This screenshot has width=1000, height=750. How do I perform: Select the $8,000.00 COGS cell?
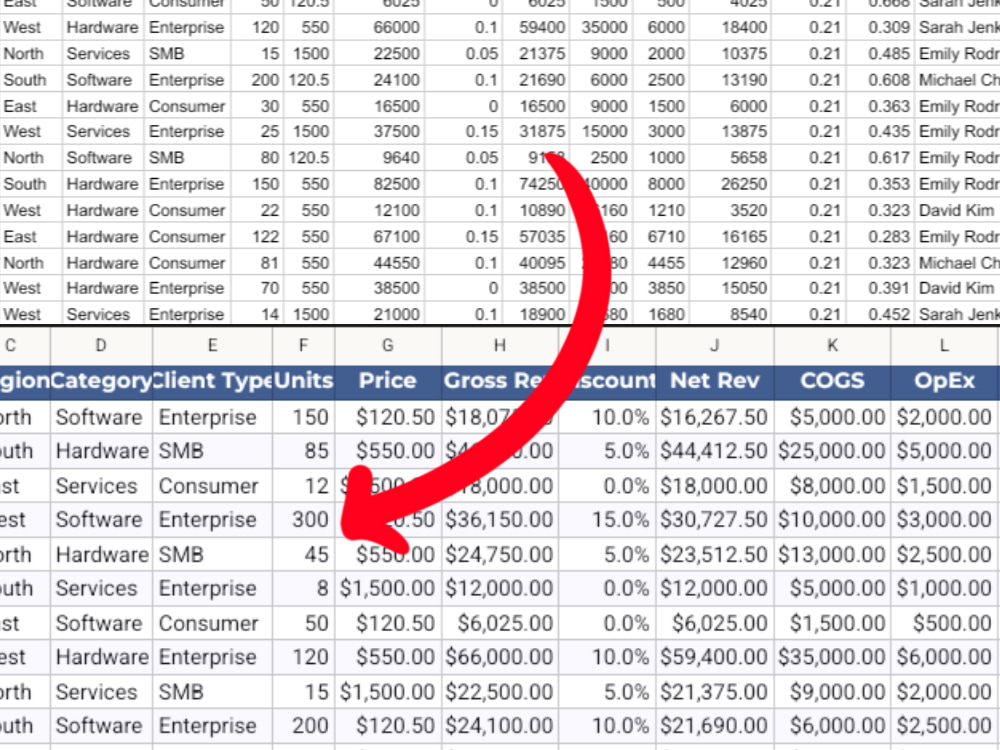pyautogui.click(x=832, y=486)
